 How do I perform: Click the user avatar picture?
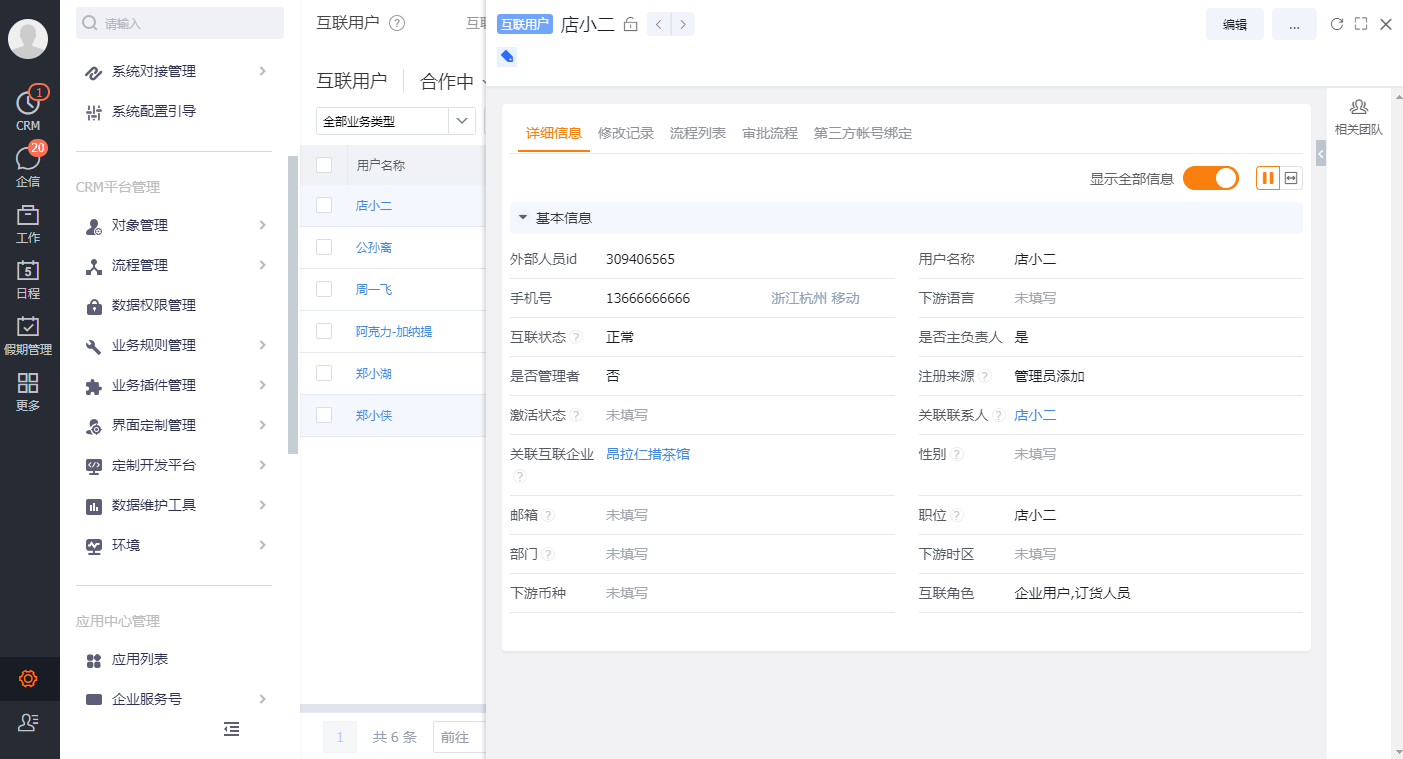tap(28, 38)
